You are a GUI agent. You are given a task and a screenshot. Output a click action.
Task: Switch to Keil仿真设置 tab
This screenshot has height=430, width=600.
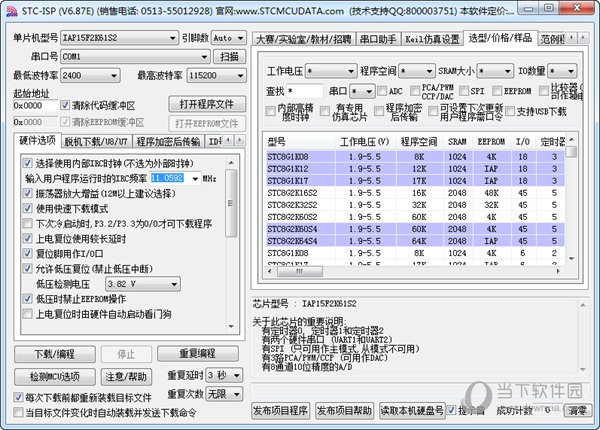pyautogui.click(x=432, y=39)
